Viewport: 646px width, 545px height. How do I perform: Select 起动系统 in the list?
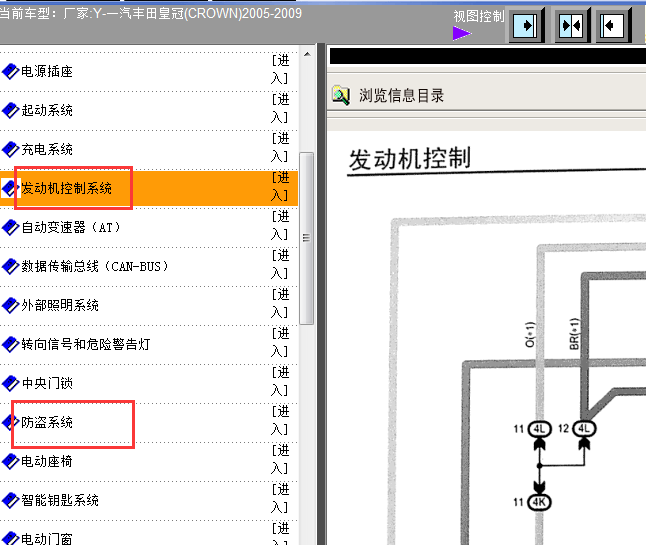(47, 110)
